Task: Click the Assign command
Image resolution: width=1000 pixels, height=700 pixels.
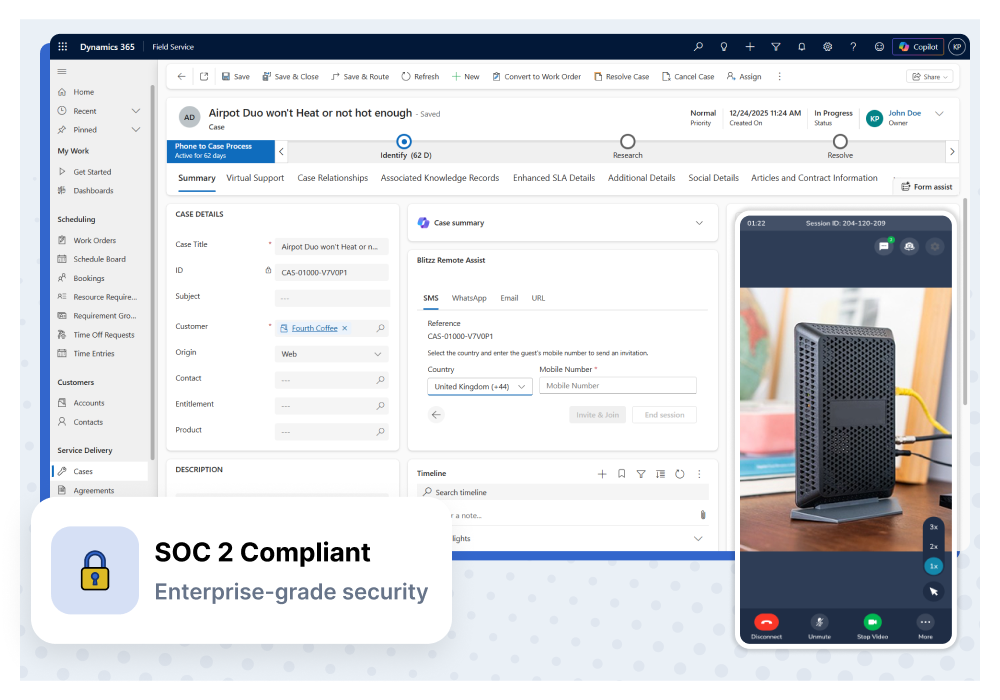Action: point(744,77)
